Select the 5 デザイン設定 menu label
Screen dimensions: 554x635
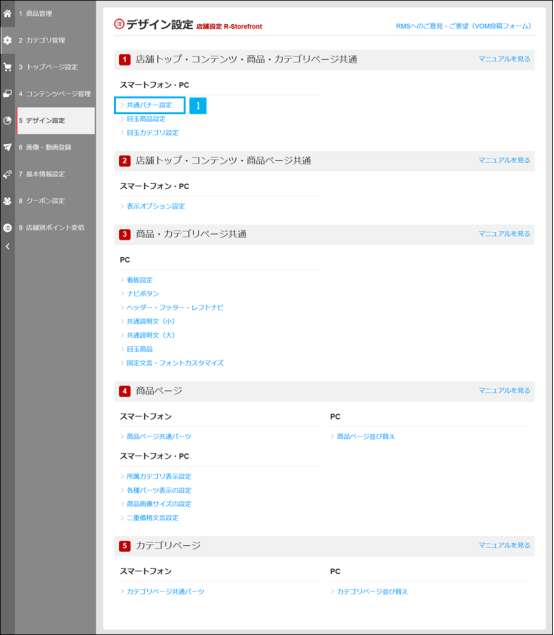click(x=42, y=120)
